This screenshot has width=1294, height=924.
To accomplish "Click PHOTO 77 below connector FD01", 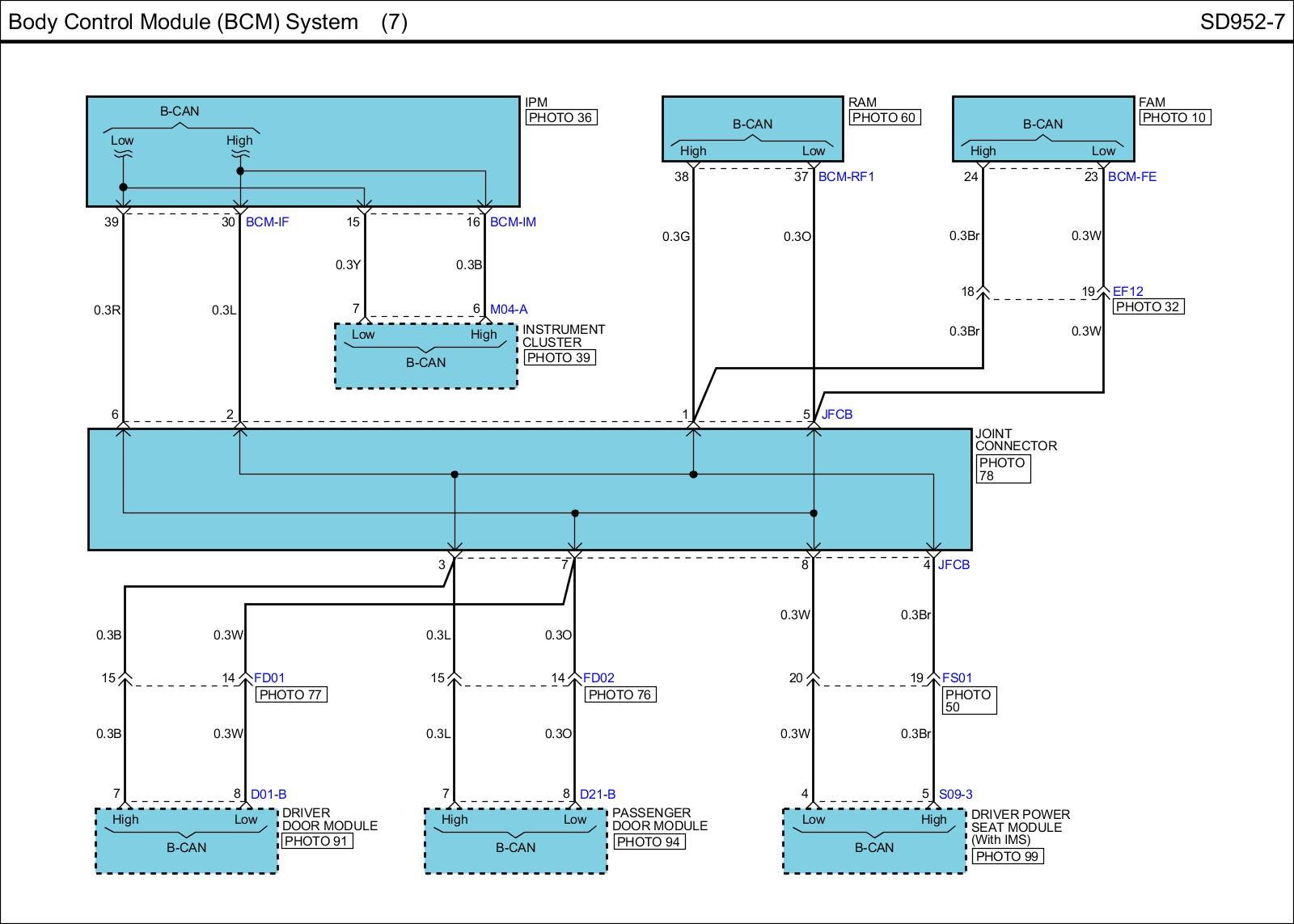I will pyautogui.click(x=291, y=694).
